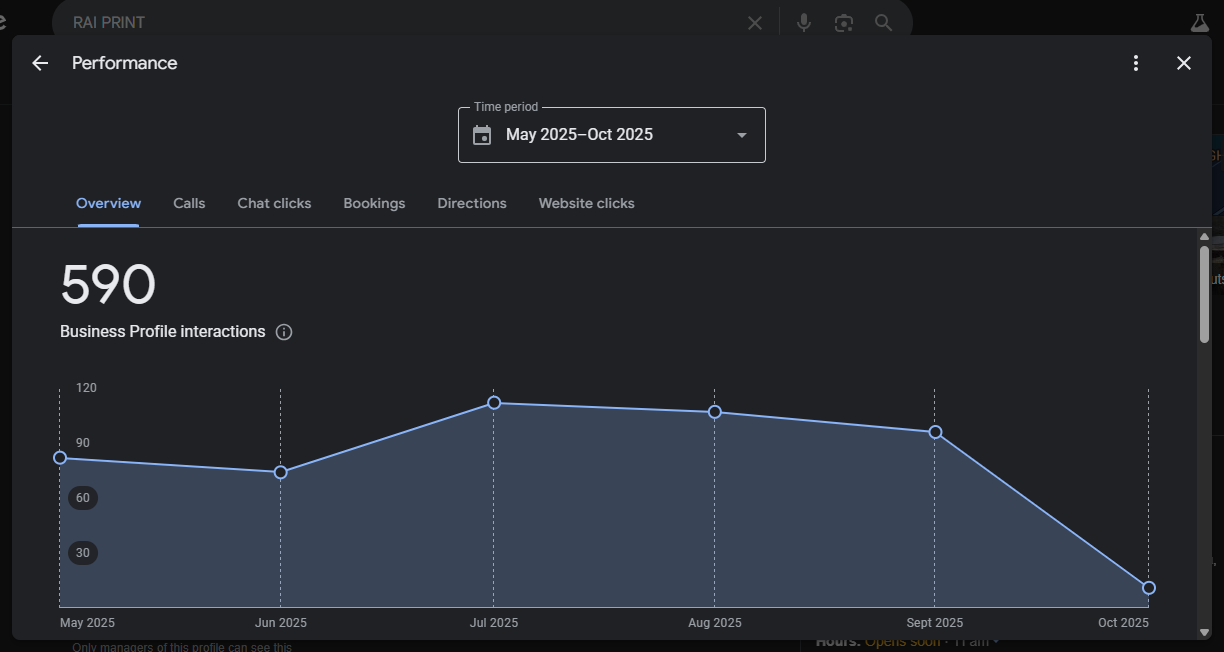Open search by image camera icon
The width and height of the screenshot is (1224, 652).
pos(844,22)
